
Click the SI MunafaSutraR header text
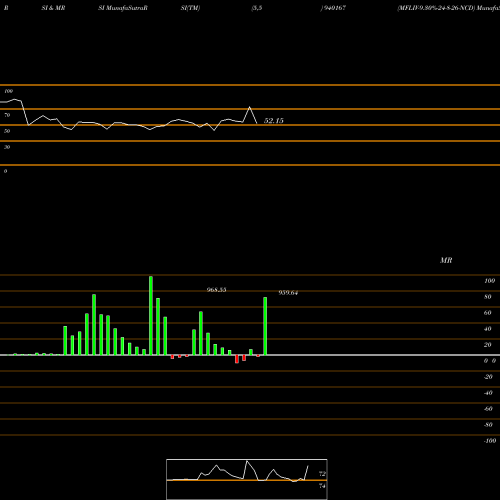click(123, 8)
